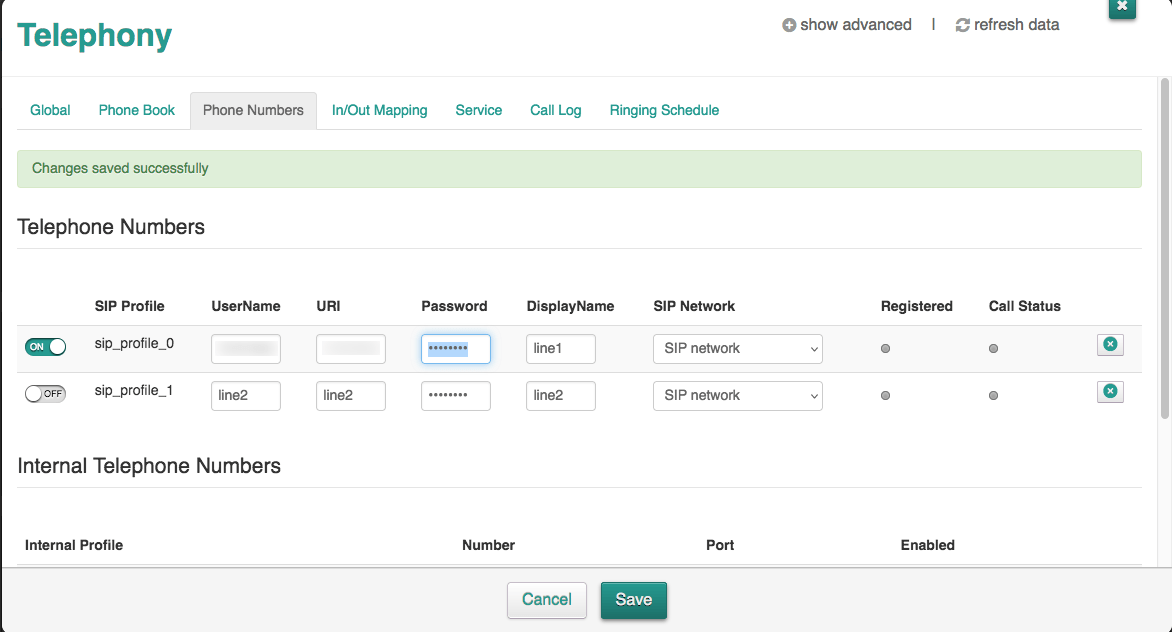
Task: Click the Save button
Action: [x=634, y=600]
